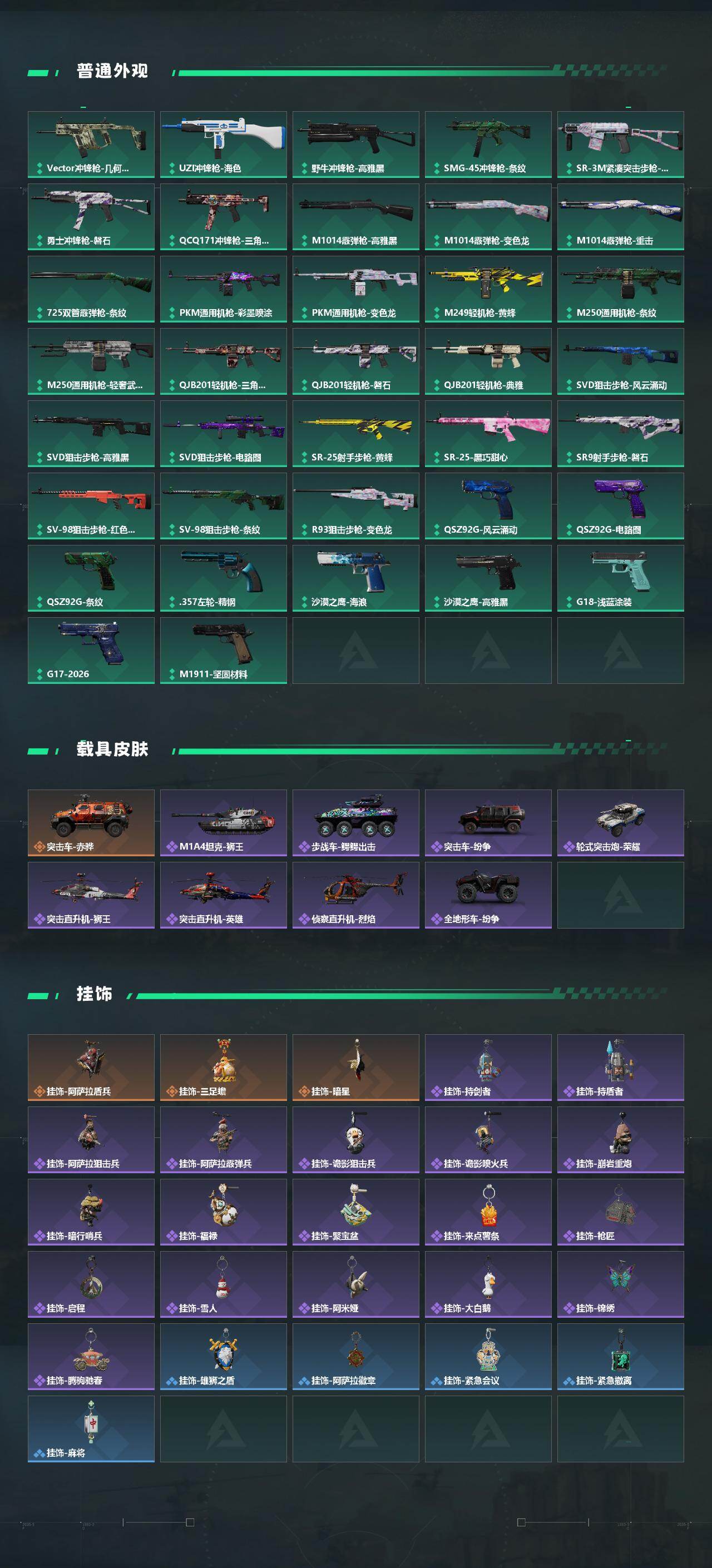The image size is (712, 1568).
Task: Click the 挂饰-麻将 mahjong charm
Action: (91, 1429)
